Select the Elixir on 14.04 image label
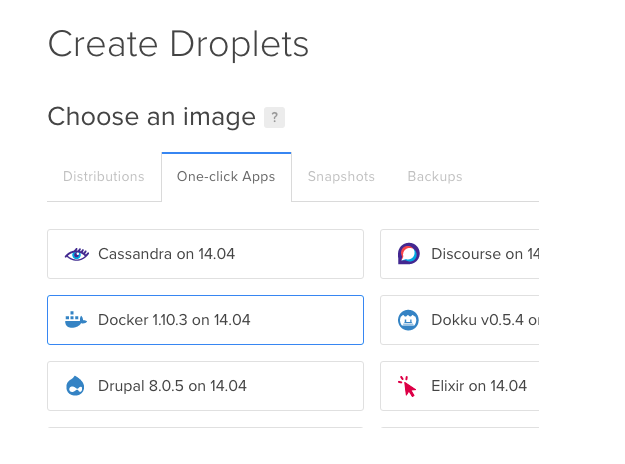Image resolution: width=625 pixels, height=464 pixels. 479,386
